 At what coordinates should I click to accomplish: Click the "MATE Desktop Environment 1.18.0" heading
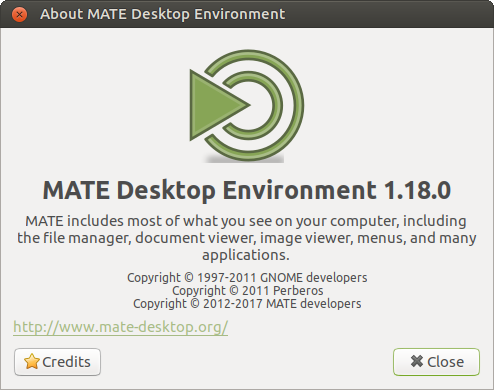pos(247,190)
